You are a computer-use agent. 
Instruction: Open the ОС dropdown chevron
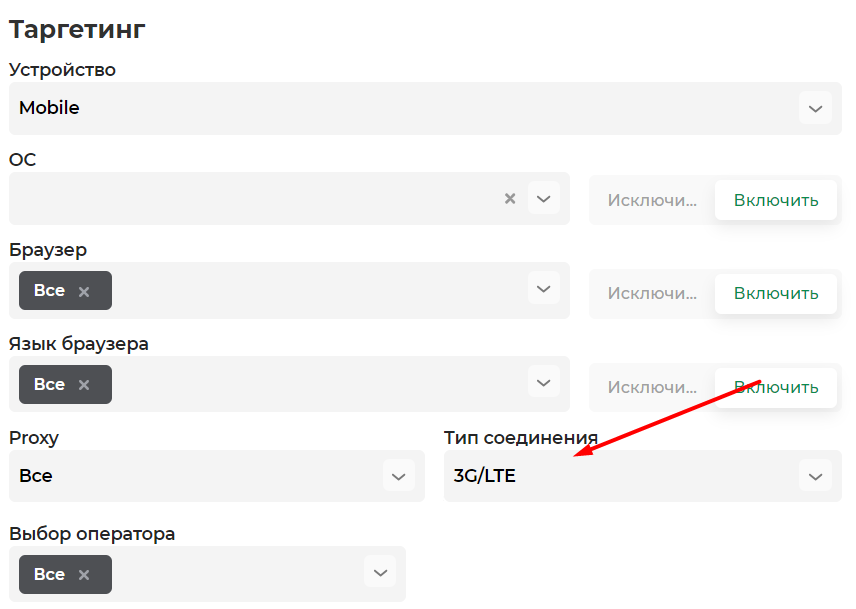pyautogui.click(x=543, y=199)
